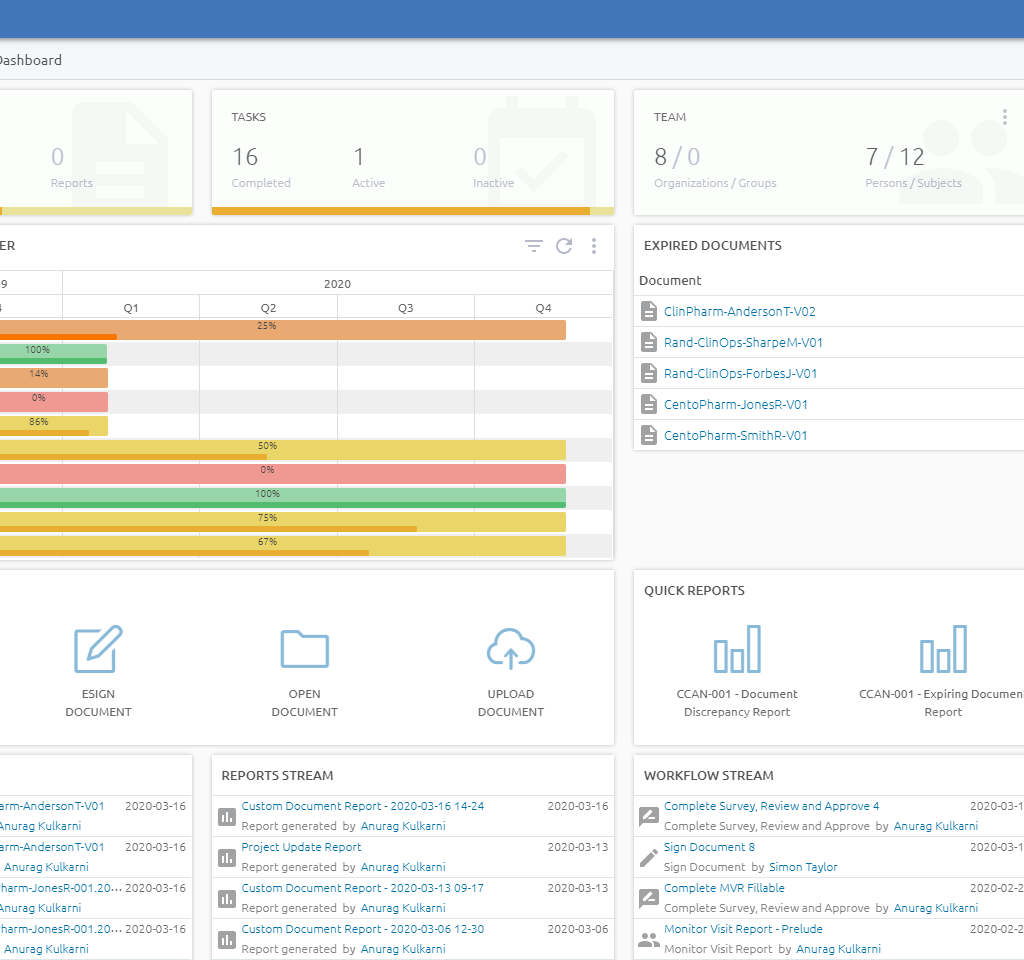Open Custom Document Report 2020-03-16 14-24

pyautogui.click(x=362, y=806)
